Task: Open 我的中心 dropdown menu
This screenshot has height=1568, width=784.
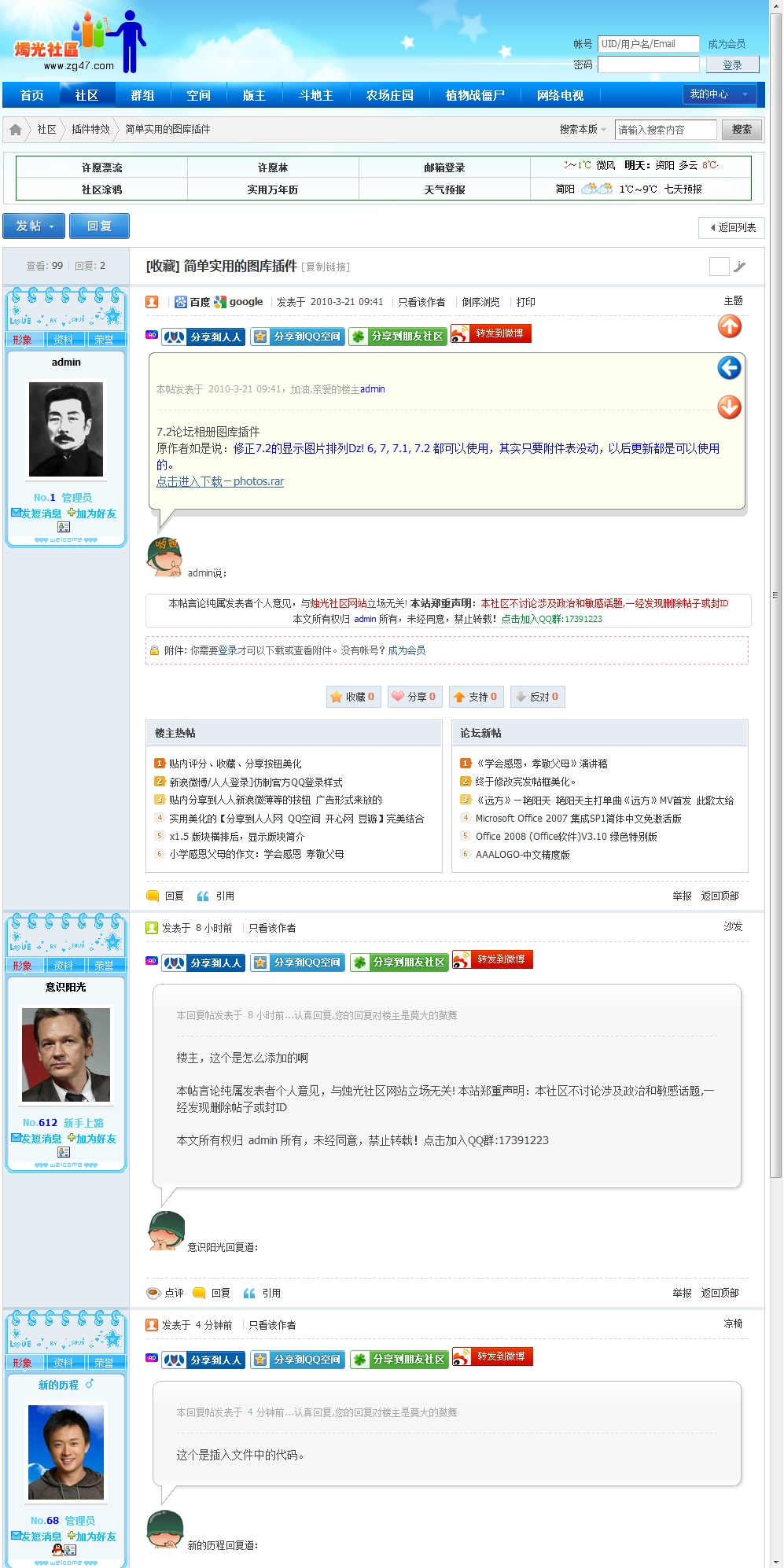Action: [x=720, y=94]
